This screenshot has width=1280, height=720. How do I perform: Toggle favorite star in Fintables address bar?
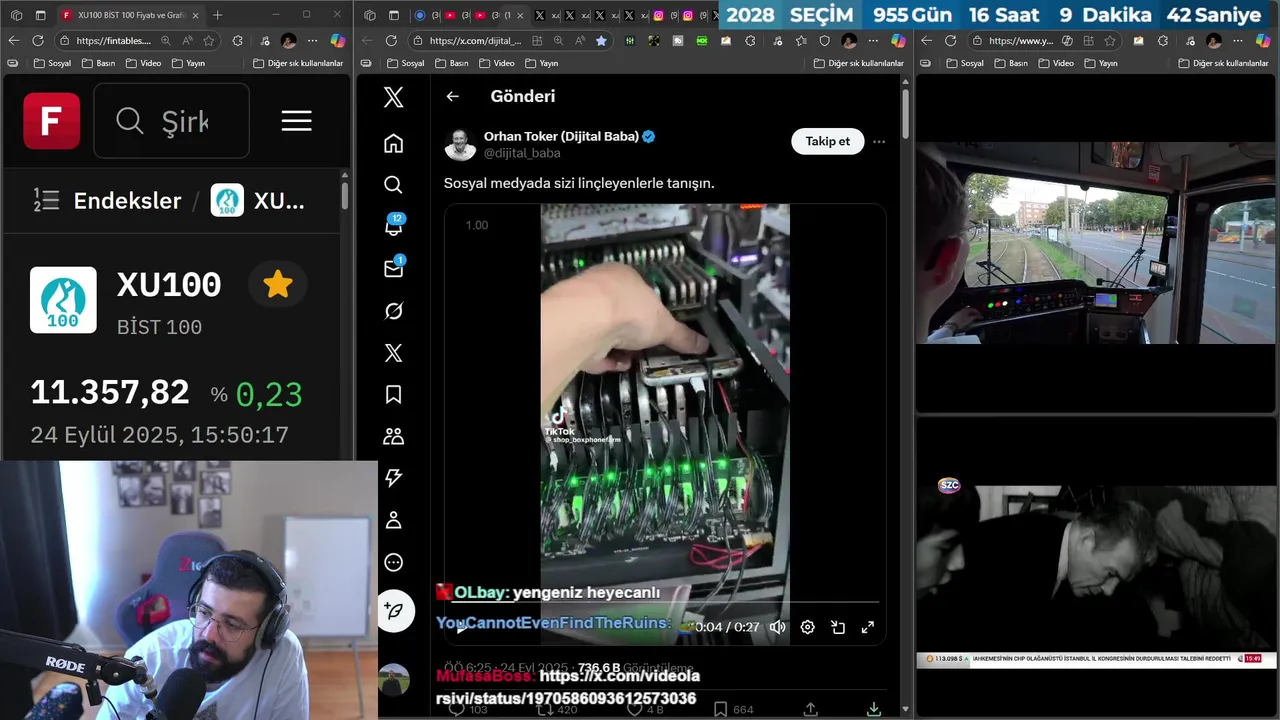209,41
